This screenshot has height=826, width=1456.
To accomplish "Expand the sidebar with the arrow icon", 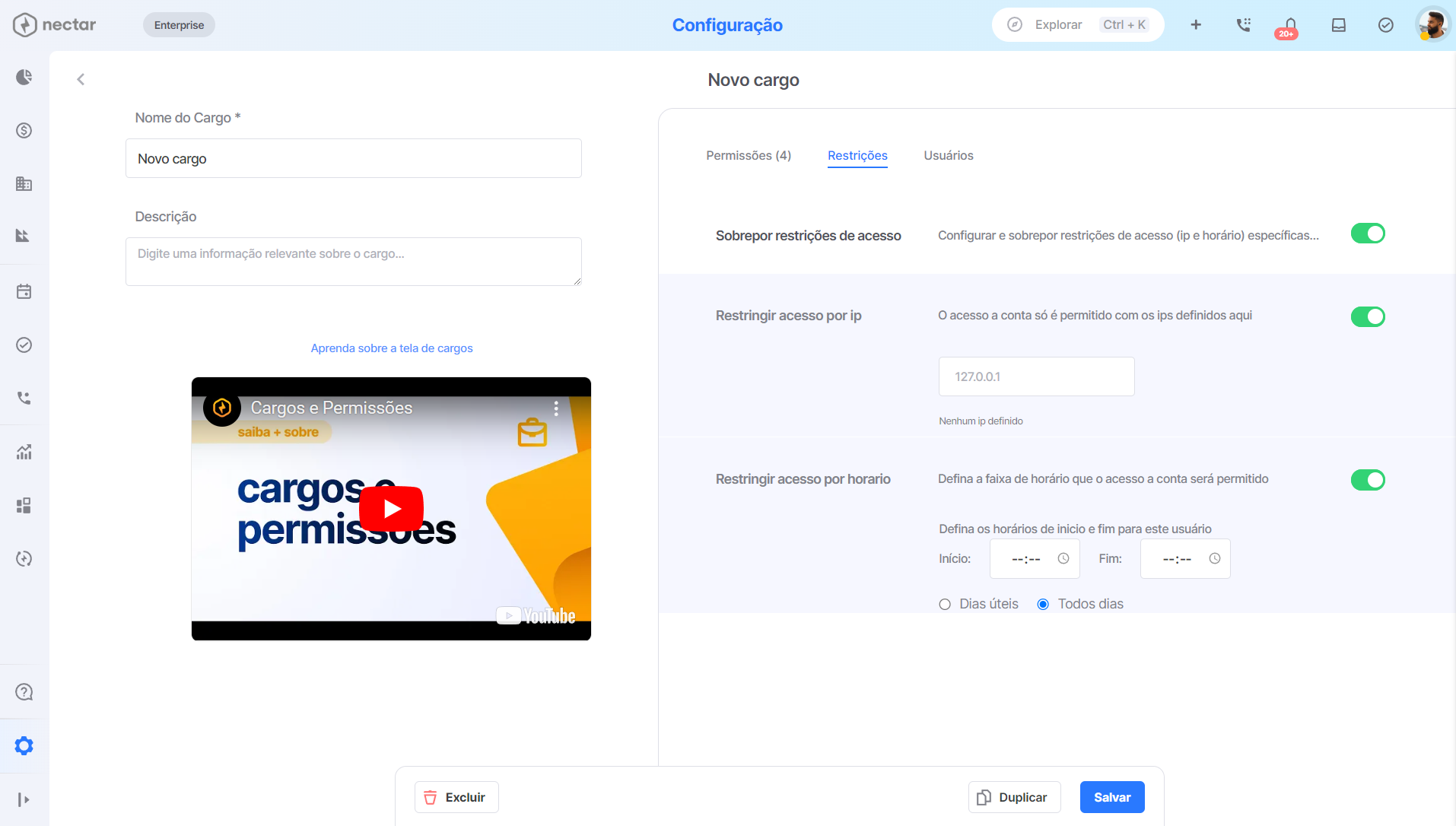I will [x=24, y=799].
